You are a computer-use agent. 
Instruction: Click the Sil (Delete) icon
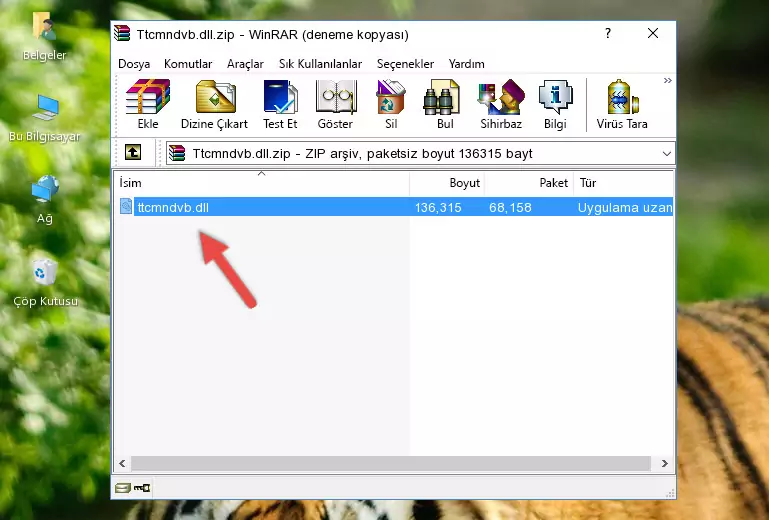(391, 104)
